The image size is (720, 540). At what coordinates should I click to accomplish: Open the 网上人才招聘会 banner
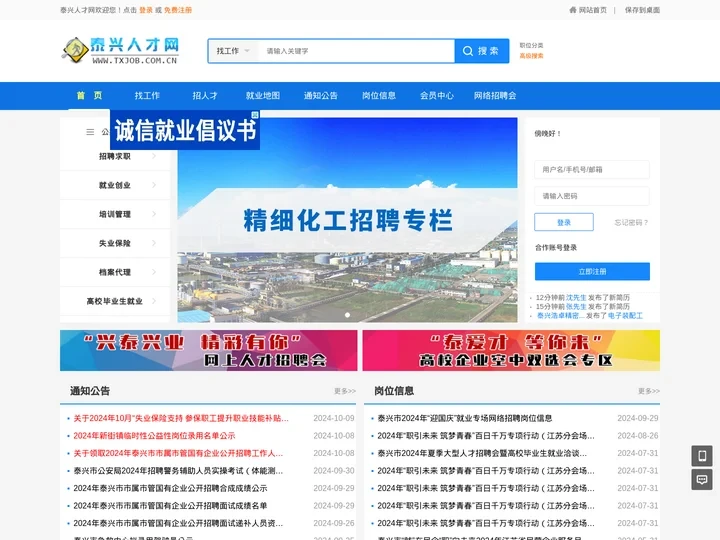[208, 350]
